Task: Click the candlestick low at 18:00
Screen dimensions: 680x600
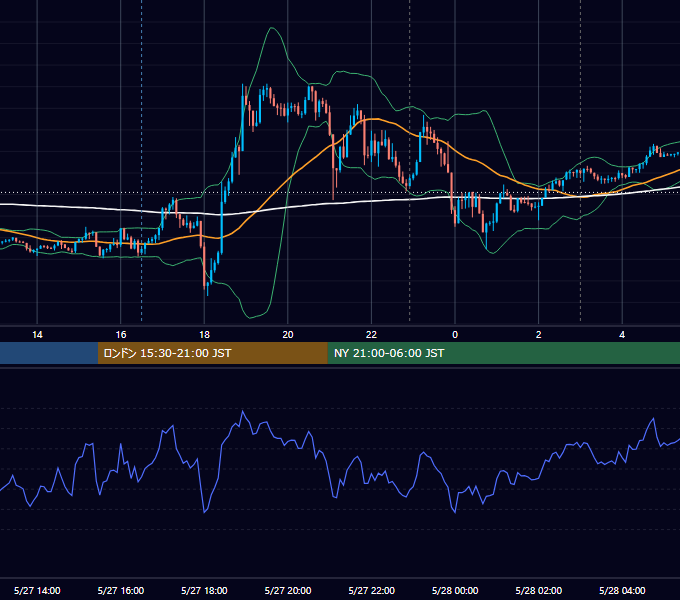Action: click(207, 293)
